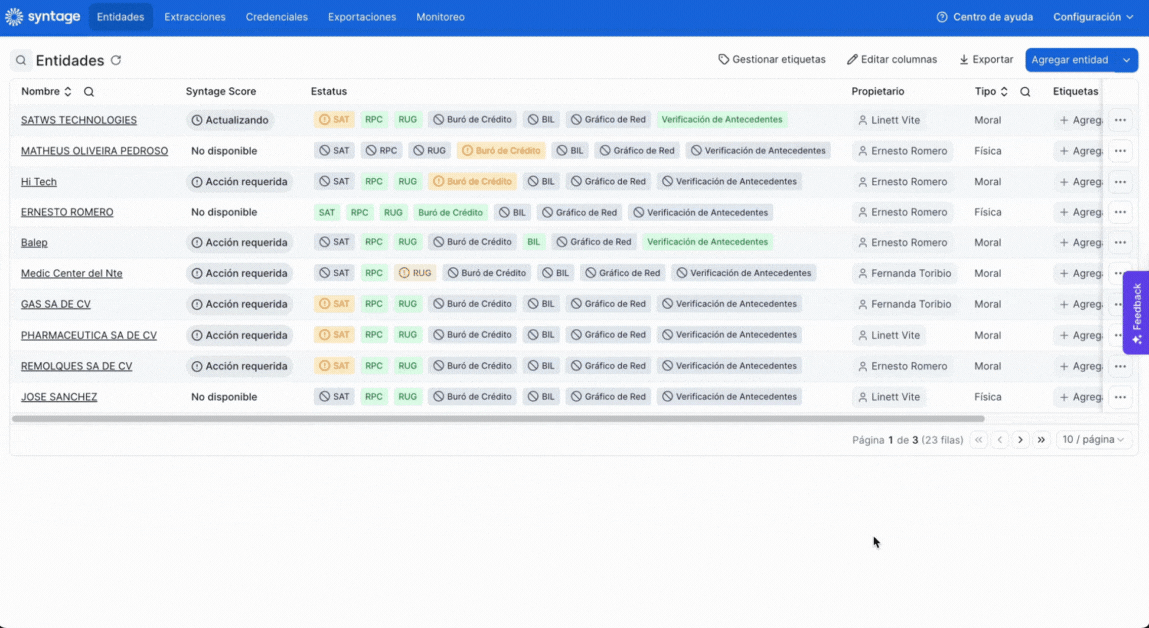Click the Syntage Score column header
The height and width of the screenshot is (628, 1149).
(221, 92)
